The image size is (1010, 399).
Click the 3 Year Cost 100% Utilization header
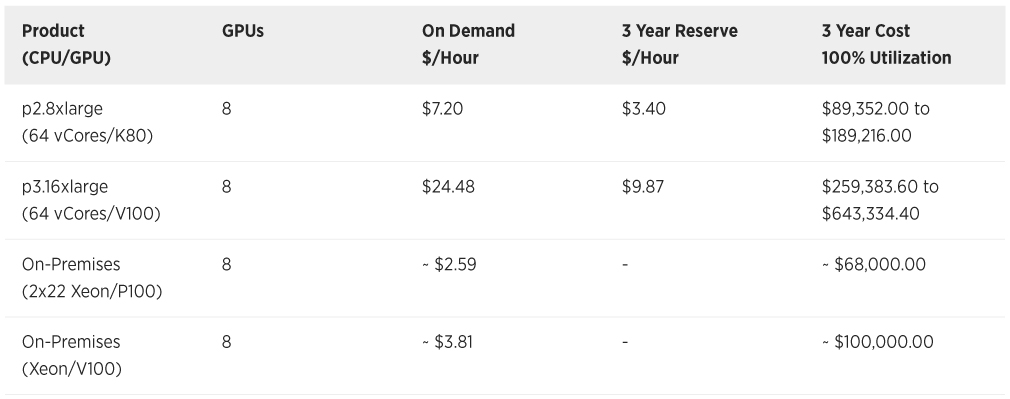click(x=886, y=44)
